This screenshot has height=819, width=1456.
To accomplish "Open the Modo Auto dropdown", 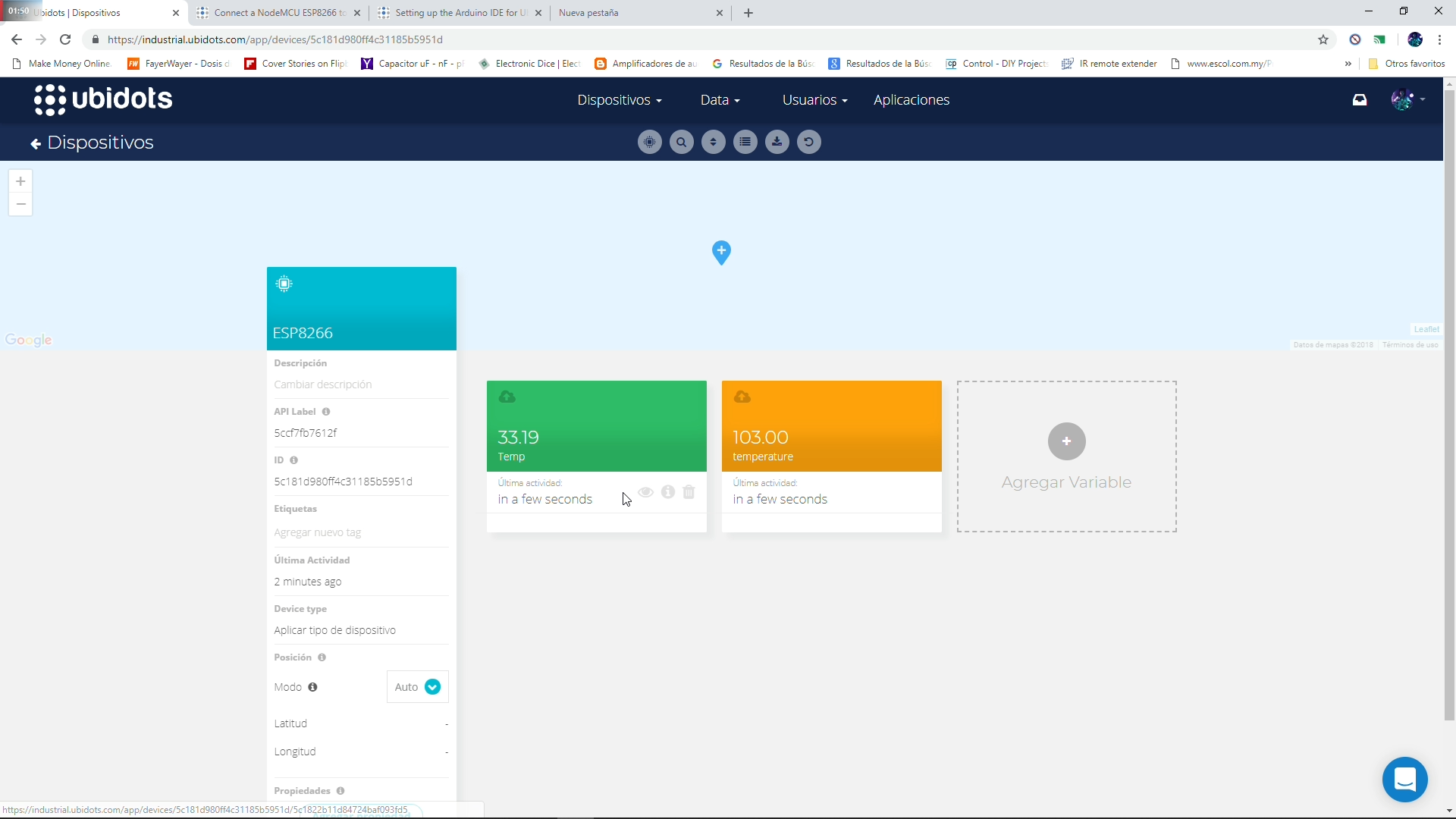I will click(x=416, y=687).
